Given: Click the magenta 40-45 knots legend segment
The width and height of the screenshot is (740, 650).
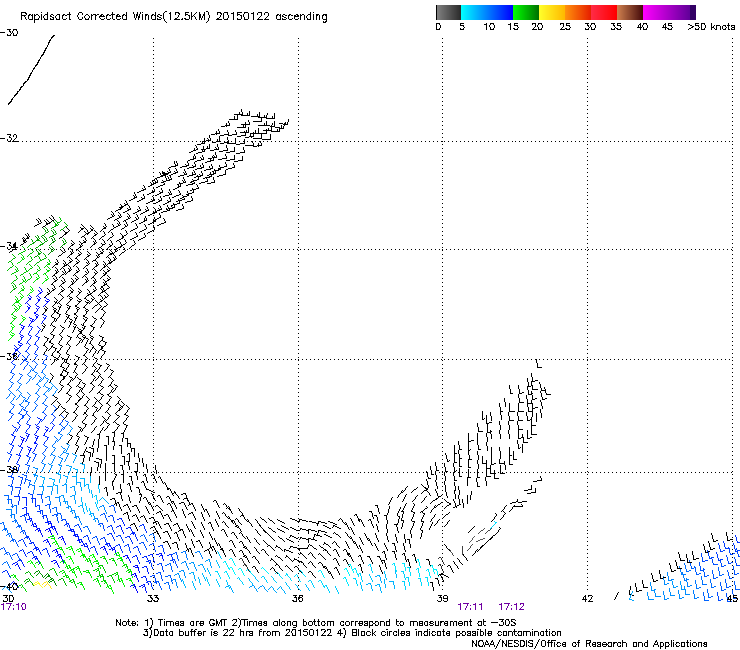Looking at the screenshot, I should pos(656,12).
